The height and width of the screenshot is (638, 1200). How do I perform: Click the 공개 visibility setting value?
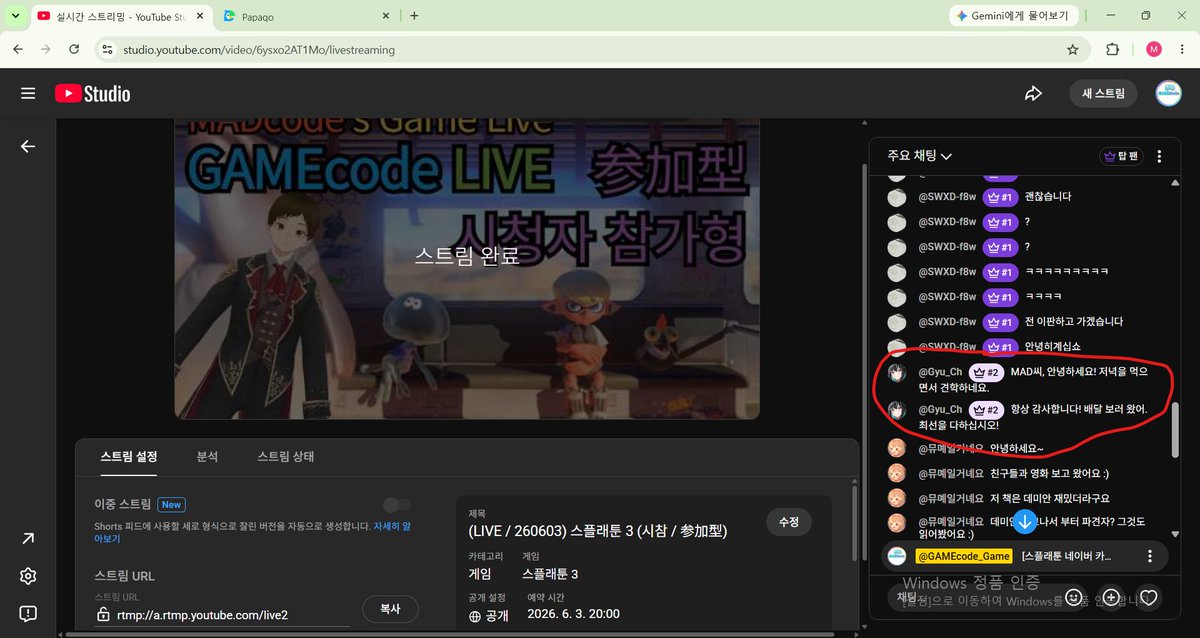click(496, 615)
